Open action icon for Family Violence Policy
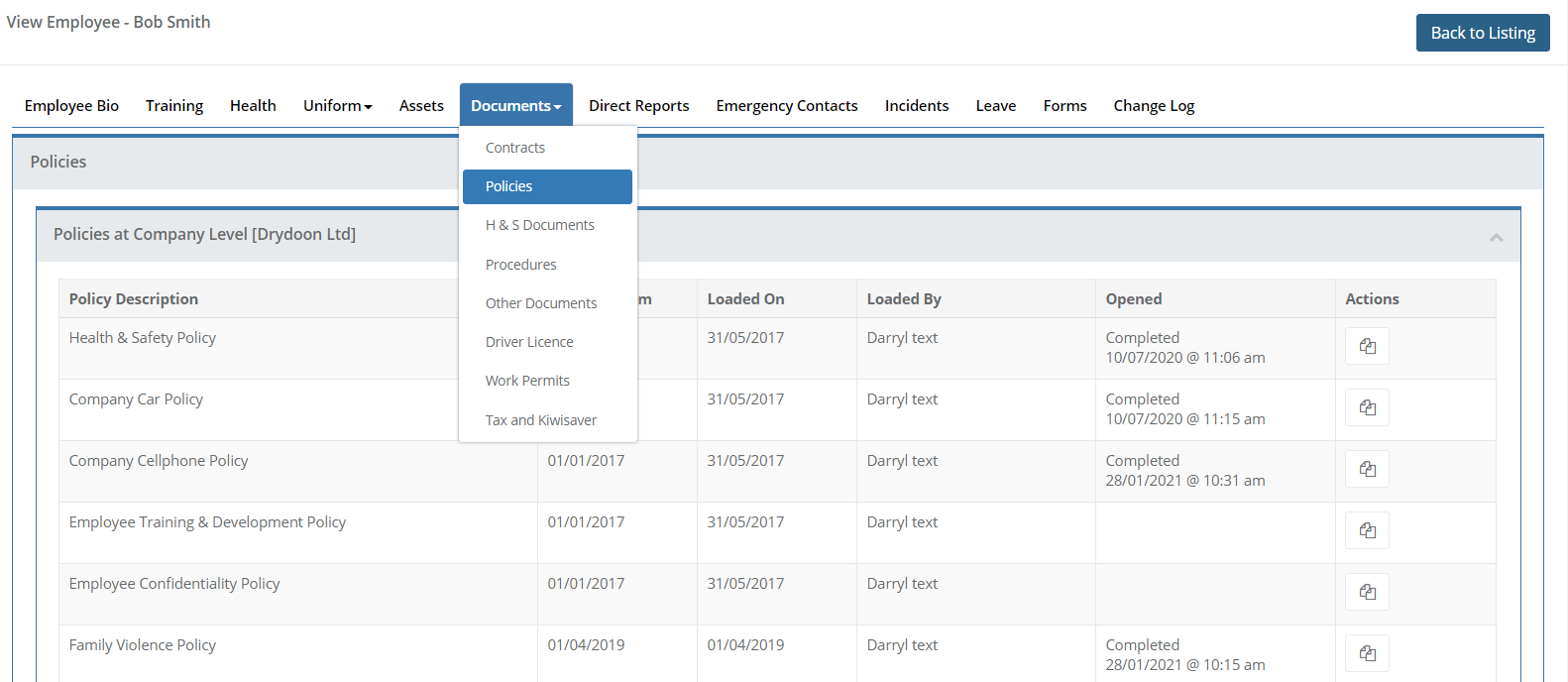This screenshot has height=682, width=1568. tap(1367, 653)
